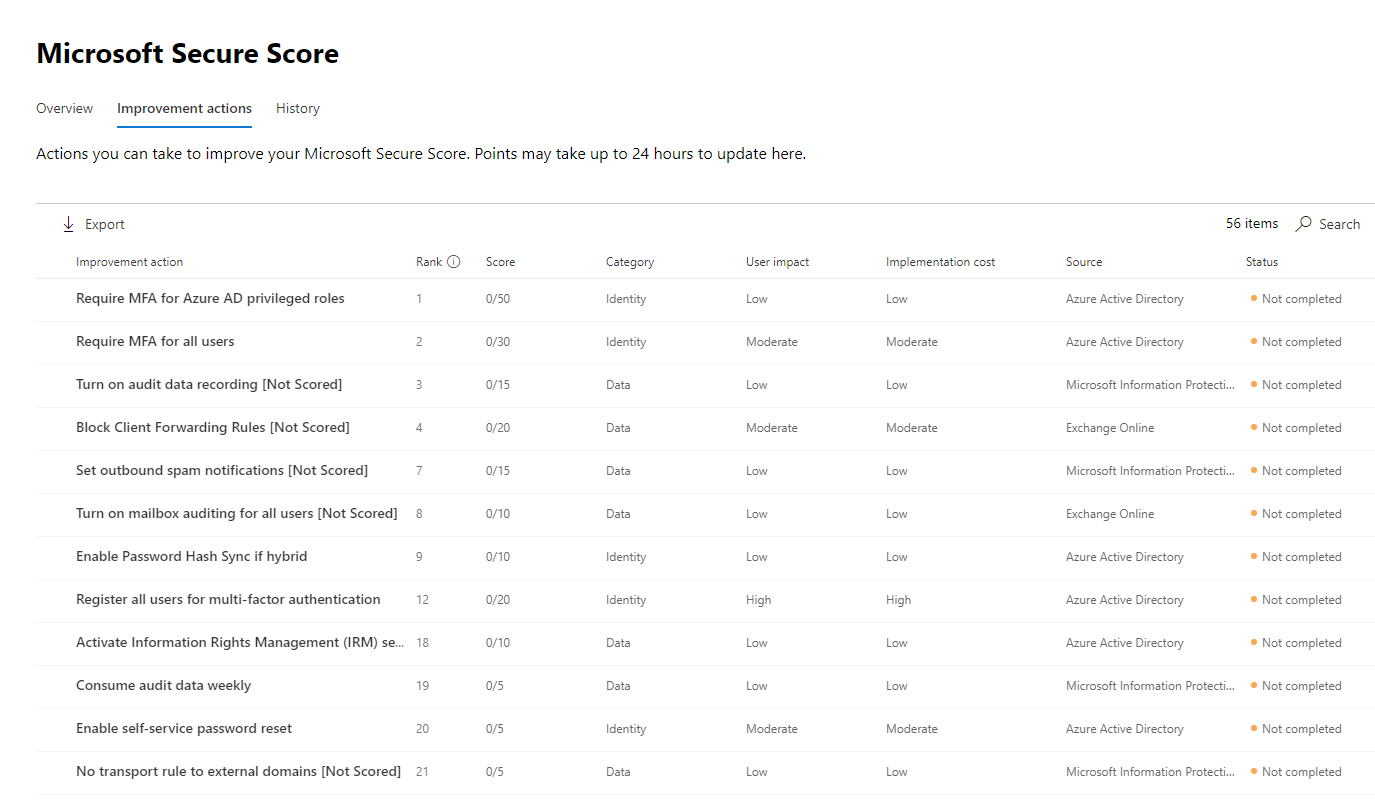Click Moderate user impact in MFA all users row
Image resolution: width=1375 pixels, height=807 pixels.
click(772, 342)
